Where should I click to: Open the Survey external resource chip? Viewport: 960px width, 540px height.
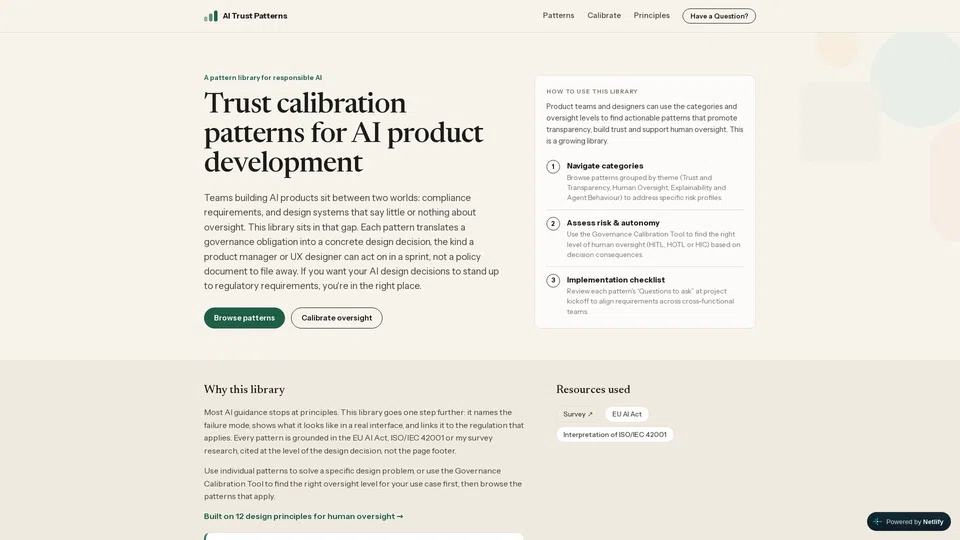point(577,414)
